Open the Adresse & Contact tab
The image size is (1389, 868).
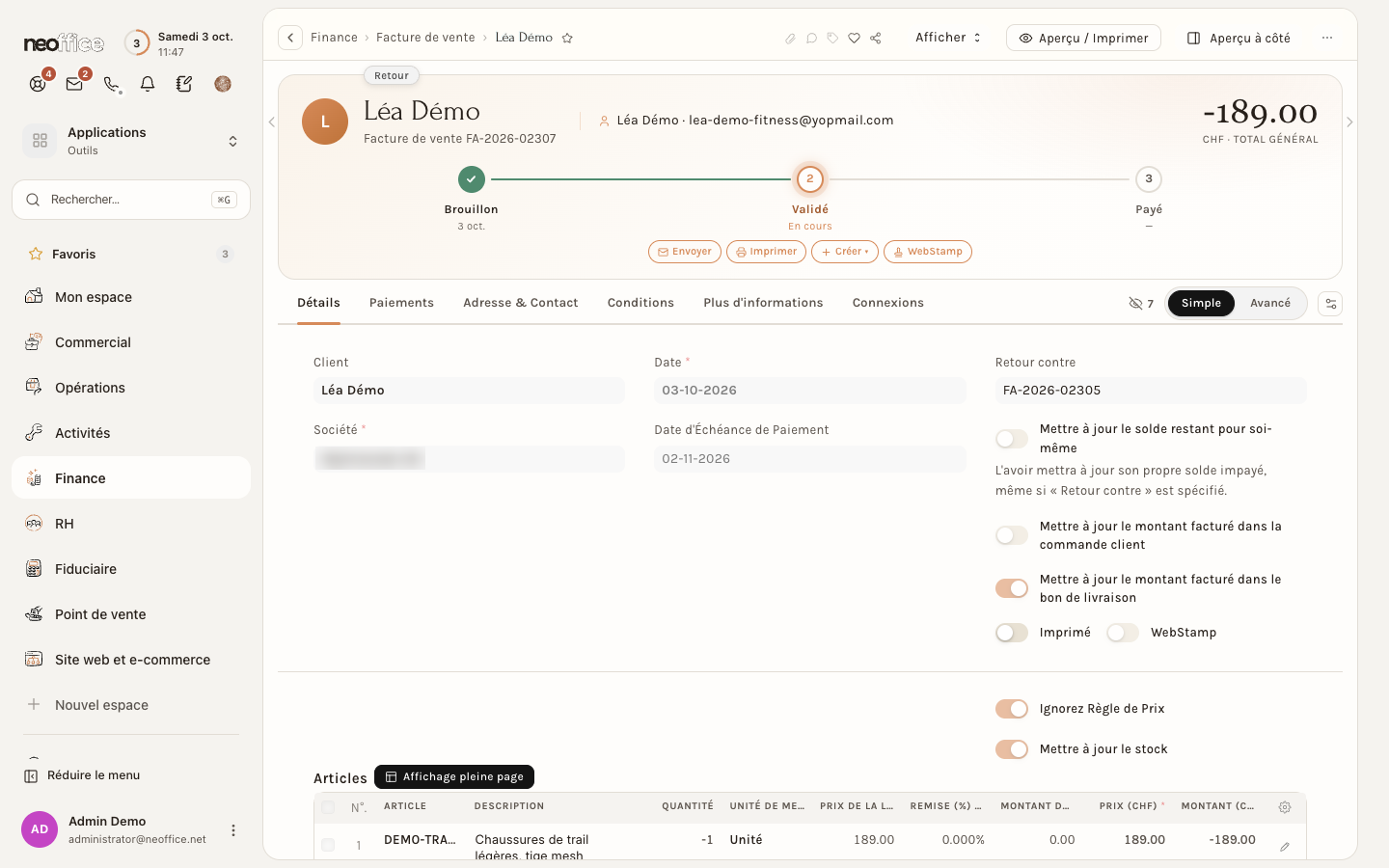[521, 303]
